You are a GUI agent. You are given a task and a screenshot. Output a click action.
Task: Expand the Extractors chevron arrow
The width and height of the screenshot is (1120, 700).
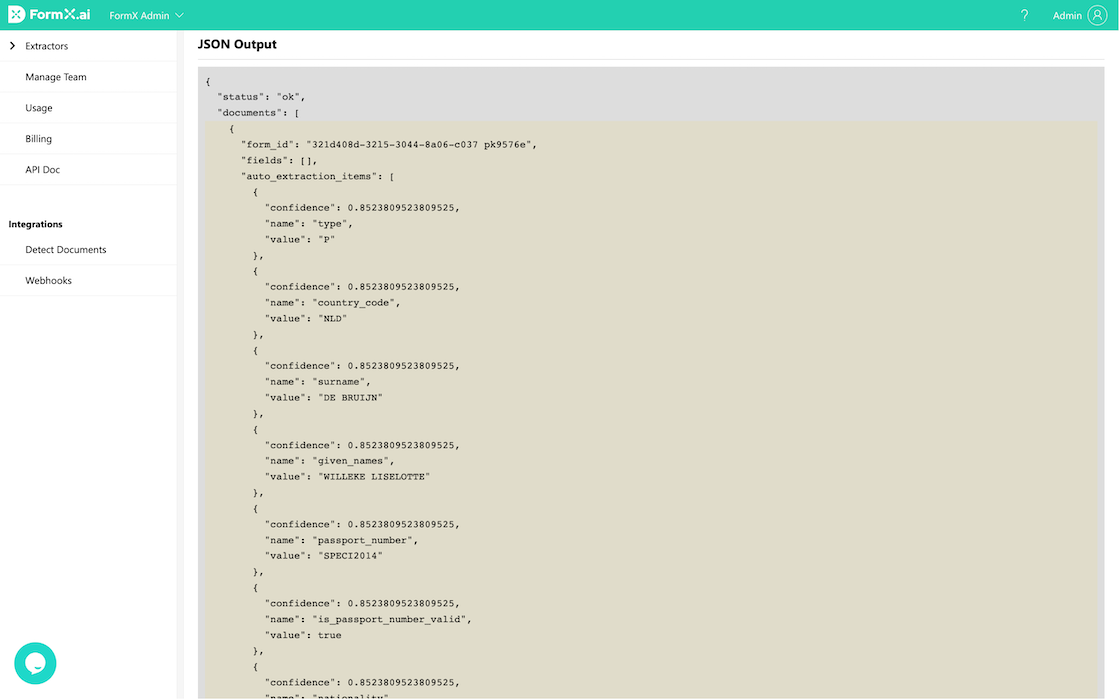tap(12, 46)
